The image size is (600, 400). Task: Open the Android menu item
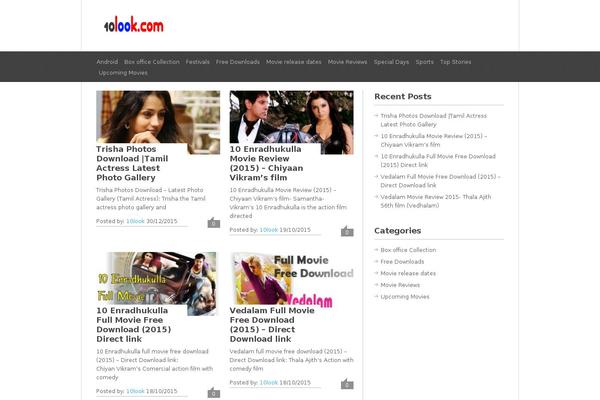[107, 62]
